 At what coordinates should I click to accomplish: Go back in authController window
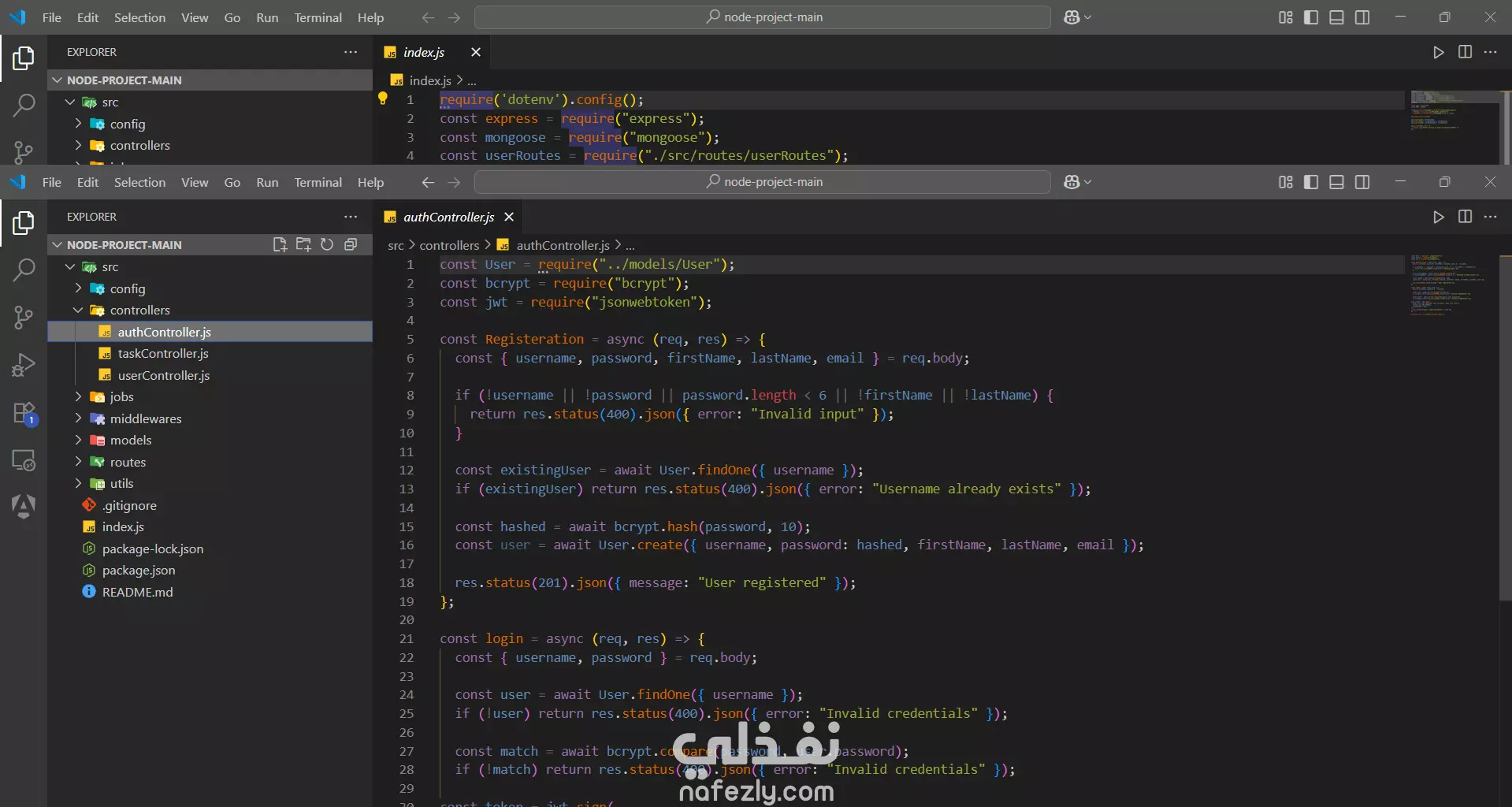coord(428,182)
